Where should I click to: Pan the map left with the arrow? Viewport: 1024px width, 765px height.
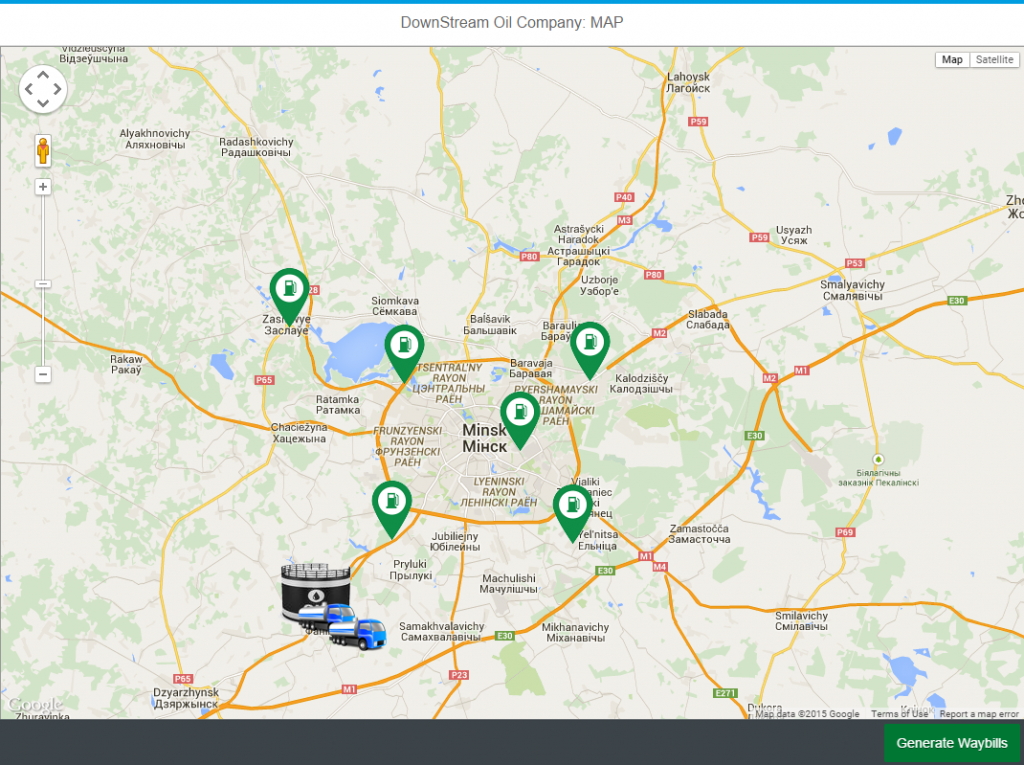click(x=29, y=89)
